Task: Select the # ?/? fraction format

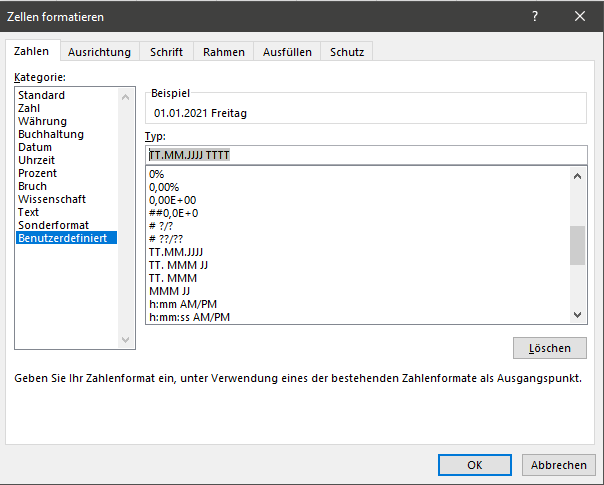Action: coord(357,226)
